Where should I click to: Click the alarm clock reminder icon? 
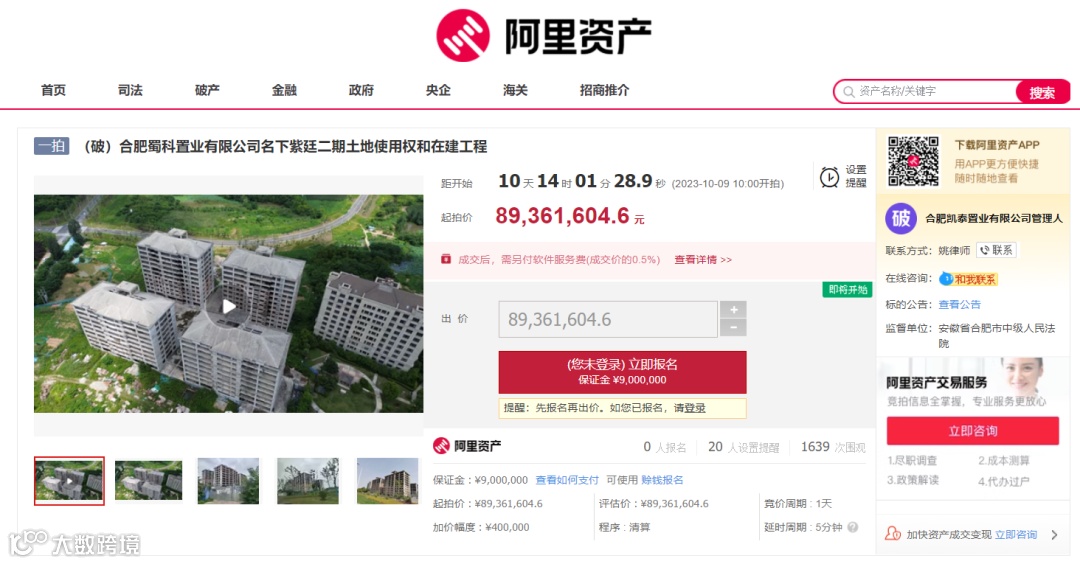(829, 177)
